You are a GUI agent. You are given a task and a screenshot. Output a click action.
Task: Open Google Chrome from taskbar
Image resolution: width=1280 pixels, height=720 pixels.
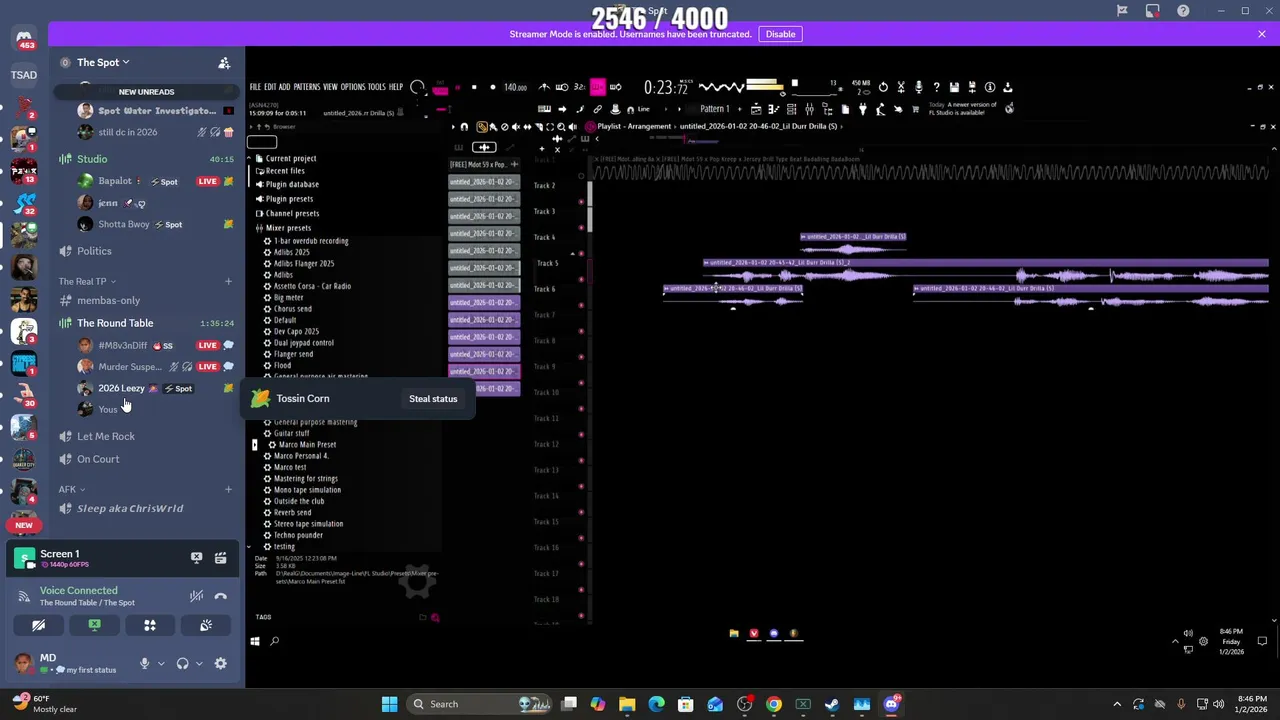click(774, 704)
